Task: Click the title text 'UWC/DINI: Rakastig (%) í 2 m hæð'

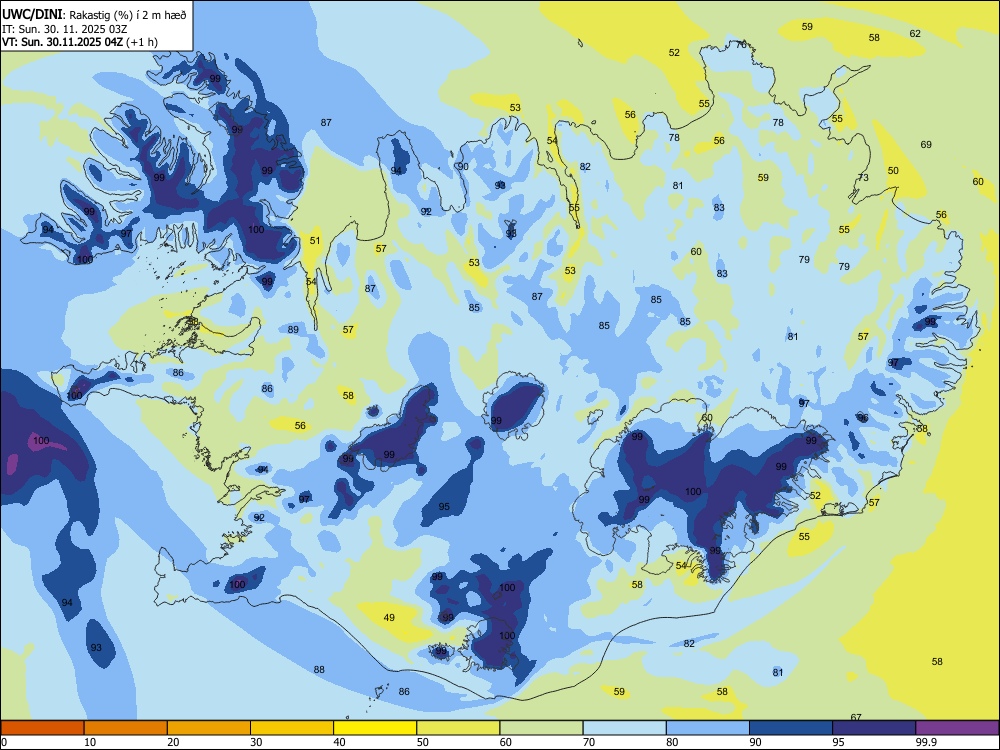Action: (x=94, y=15)
